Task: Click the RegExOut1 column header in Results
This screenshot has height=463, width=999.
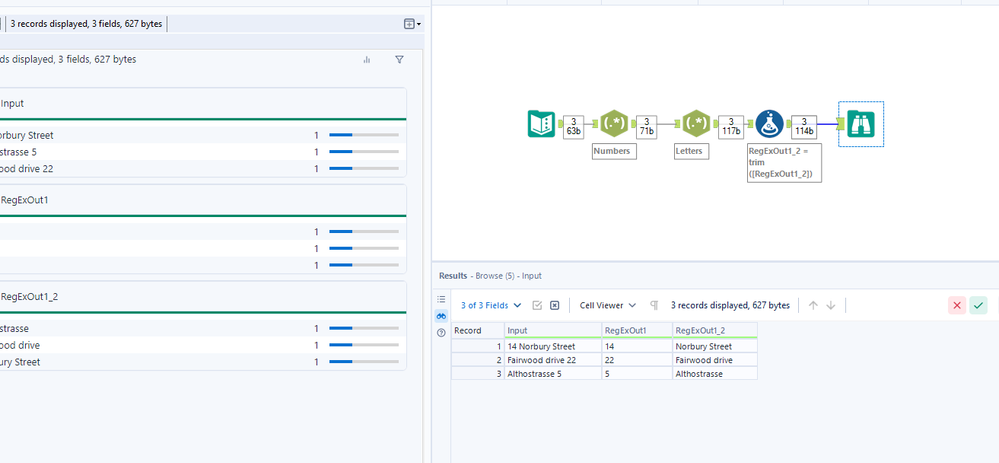Action: [637, 331]
